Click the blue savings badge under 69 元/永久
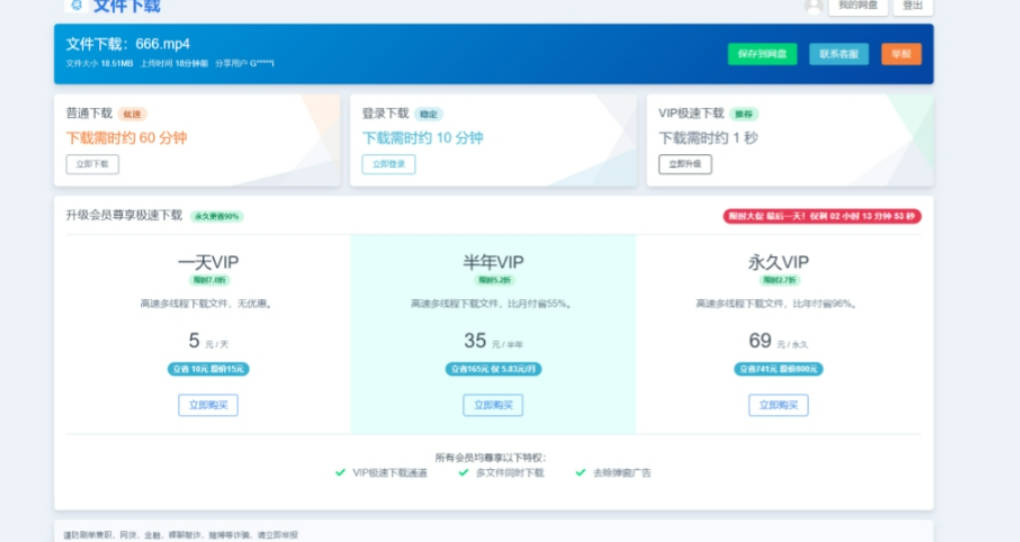Image resolution: width=1020 pixels, height=542 pixels. [778, 369]
